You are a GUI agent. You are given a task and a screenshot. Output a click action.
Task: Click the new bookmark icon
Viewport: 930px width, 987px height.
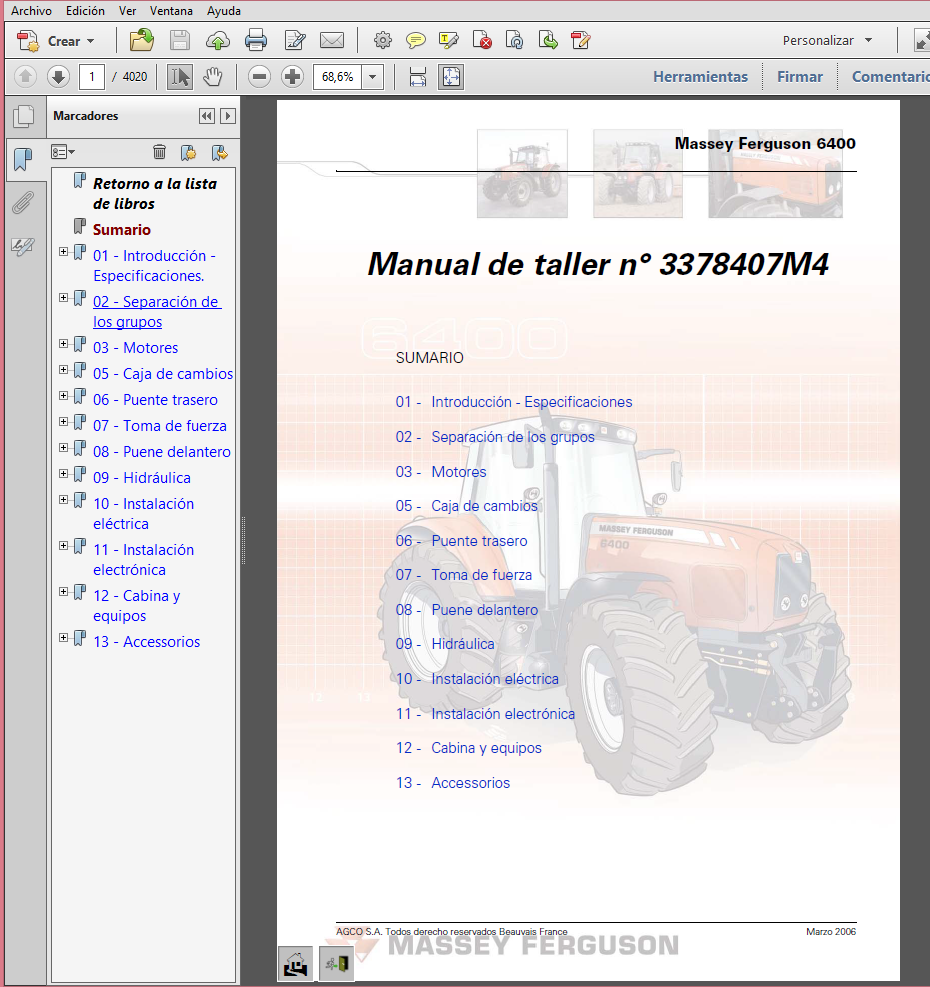(188, 152)
